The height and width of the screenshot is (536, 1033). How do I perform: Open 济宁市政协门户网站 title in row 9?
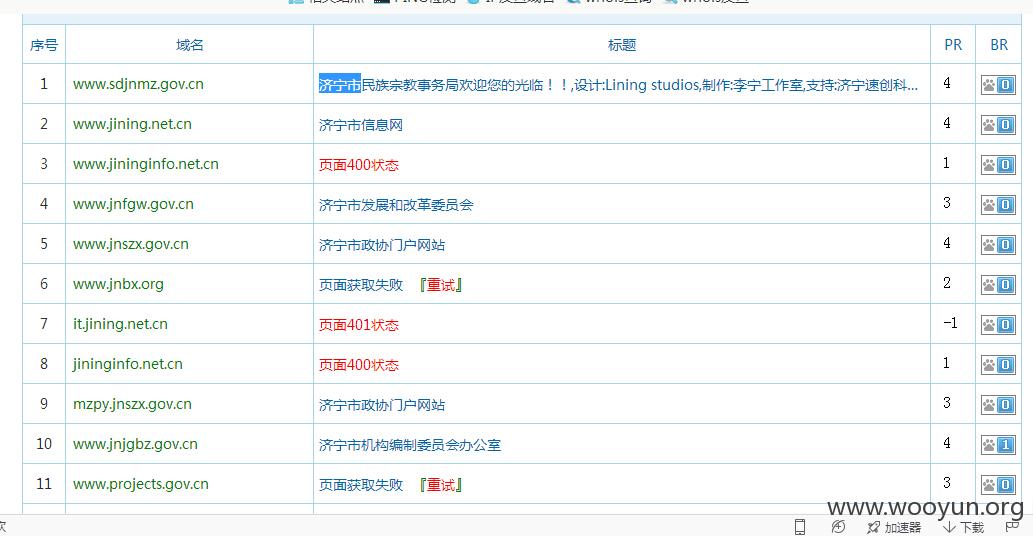click(x=382, y=405)
